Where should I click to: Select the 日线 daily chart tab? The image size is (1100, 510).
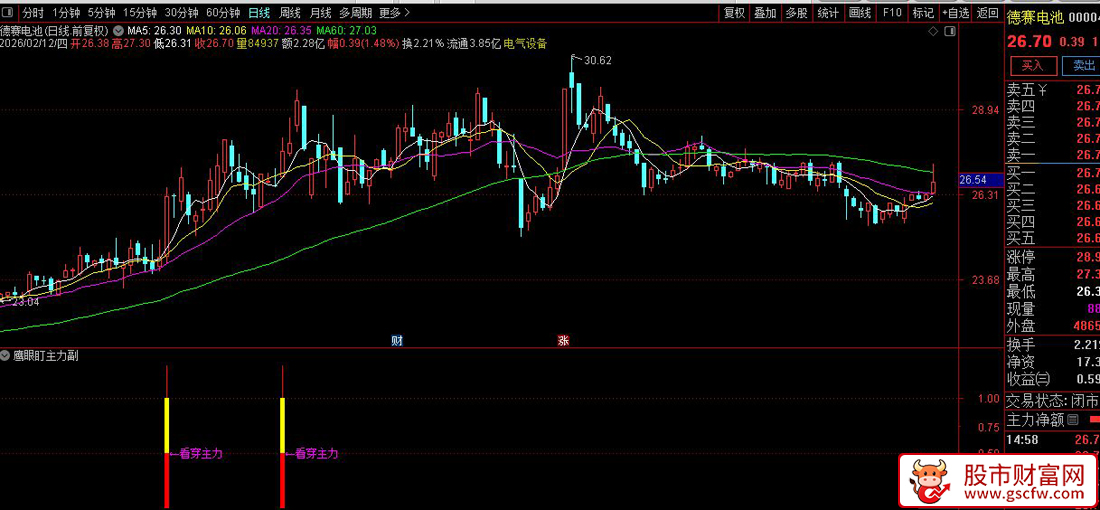pyautogui.click(x=259, y=13)
